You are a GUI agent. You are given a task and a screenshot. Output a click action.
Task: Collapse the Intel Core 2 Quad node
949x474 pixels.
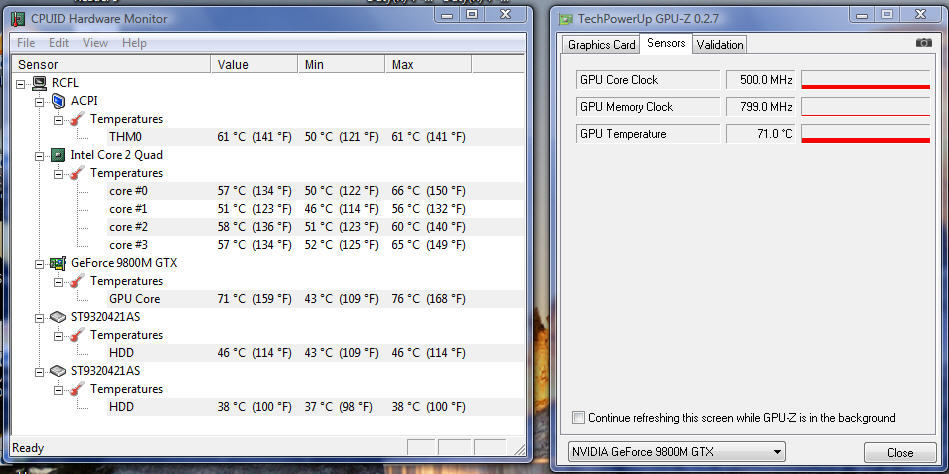click(x=40, y=155)
